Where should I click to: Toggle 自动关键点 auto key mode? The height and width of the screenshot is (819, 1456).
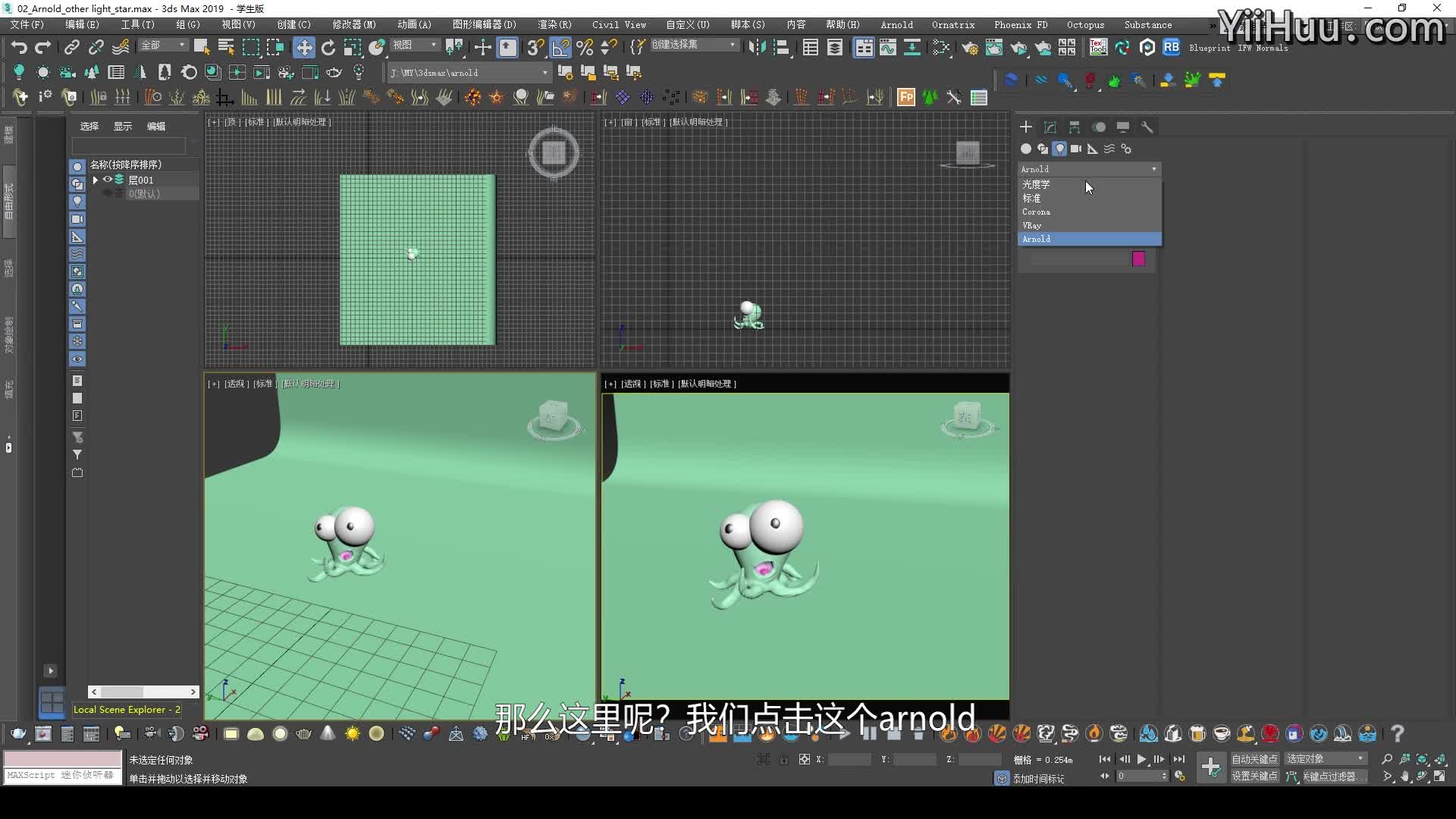point(1254,759)
